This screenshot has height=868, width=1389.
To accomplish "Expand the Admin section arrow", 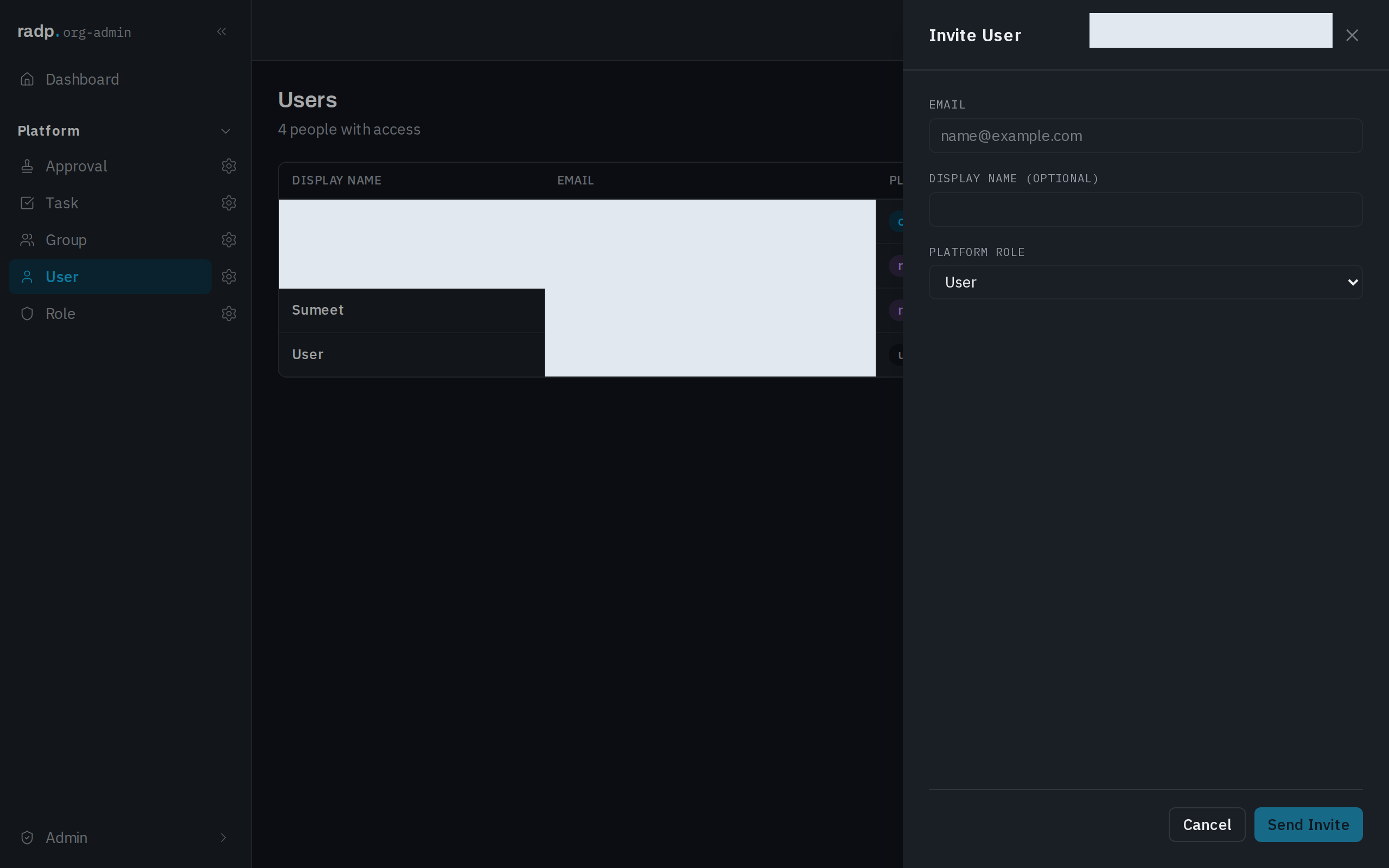I will tap(224, 838).
